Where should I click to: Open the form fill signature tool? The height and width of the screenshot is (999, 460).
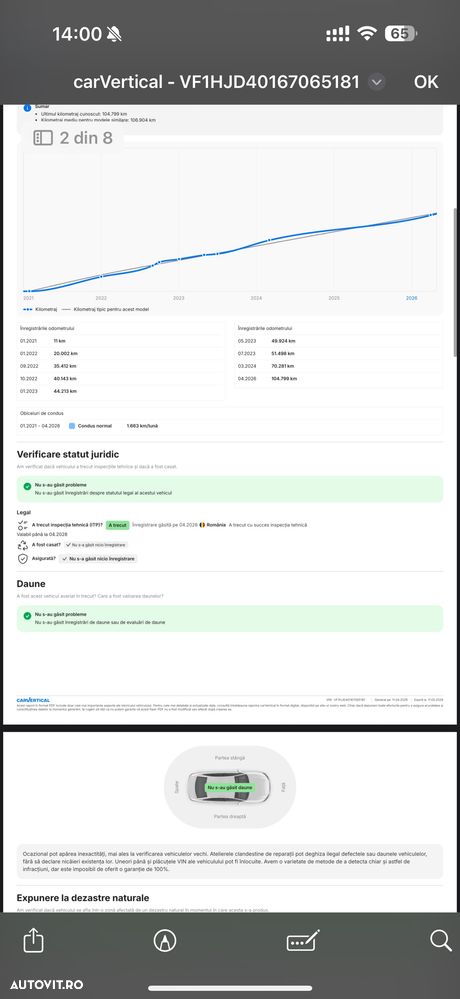[303, 940]
